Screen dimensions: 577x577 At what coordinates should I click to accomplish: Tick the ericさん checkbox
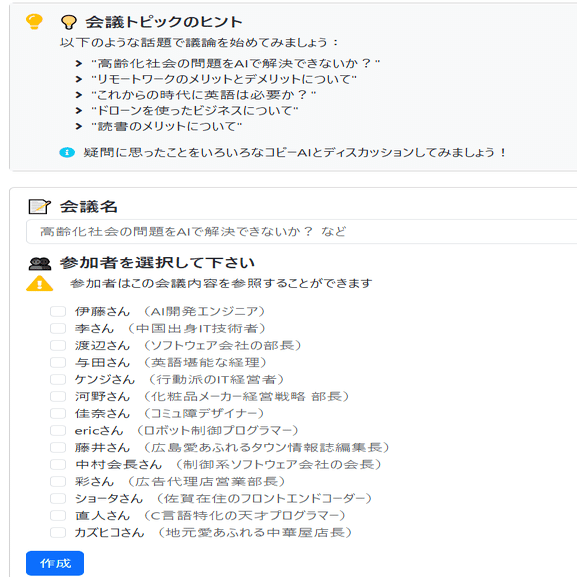pos(58,430)
